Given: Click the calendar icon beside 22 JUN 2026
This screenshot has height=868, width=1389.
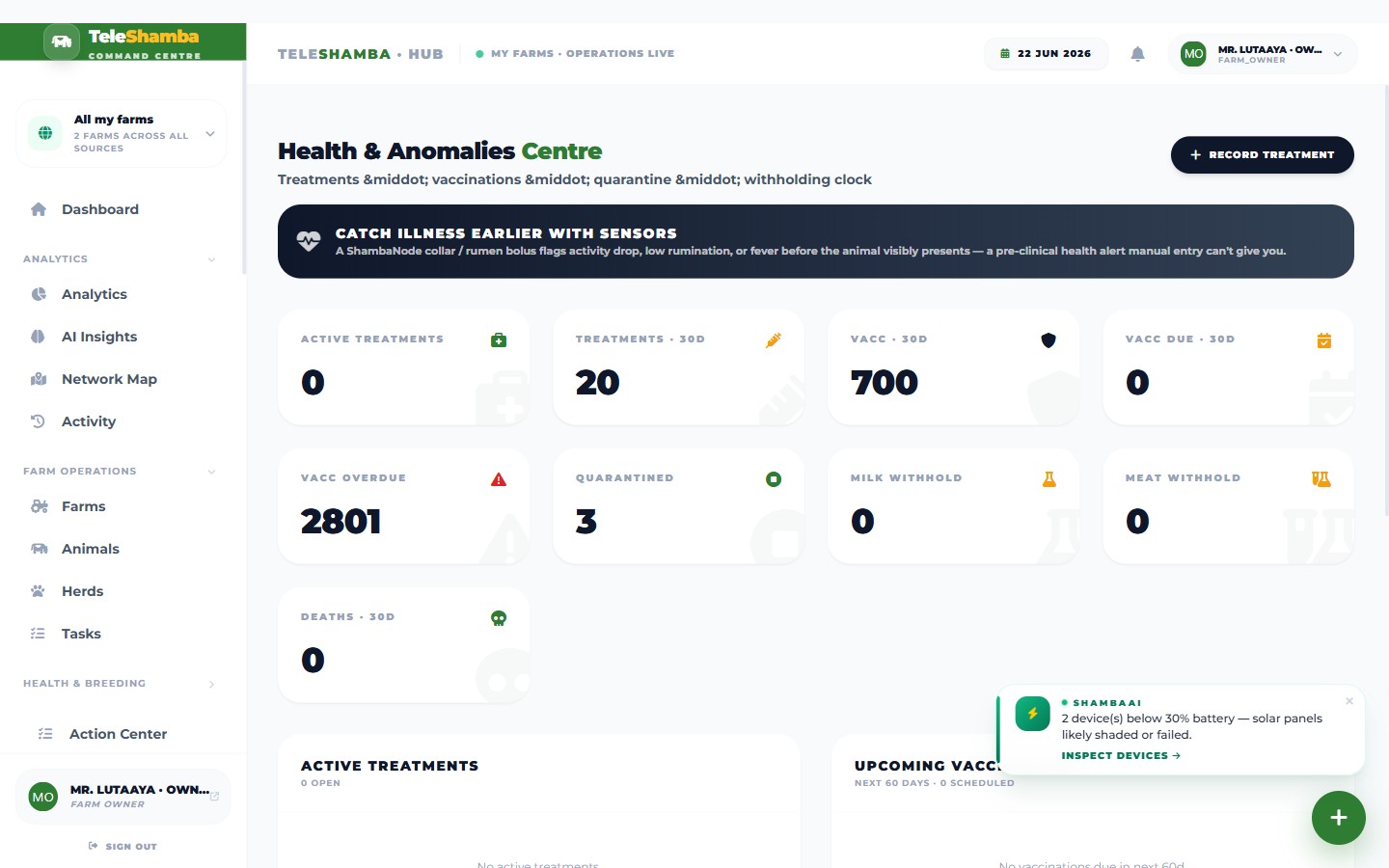Looking at the screenshot, I should [1005, 54].
